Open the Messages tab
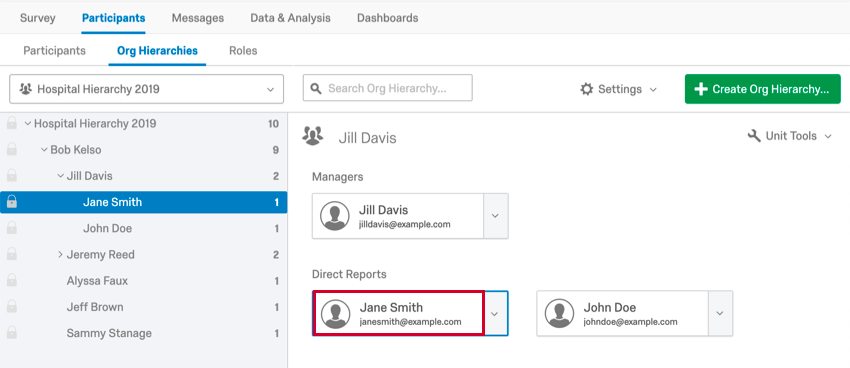Image resolution: width=850 pixels, height=368 pixels. (198, 18)
